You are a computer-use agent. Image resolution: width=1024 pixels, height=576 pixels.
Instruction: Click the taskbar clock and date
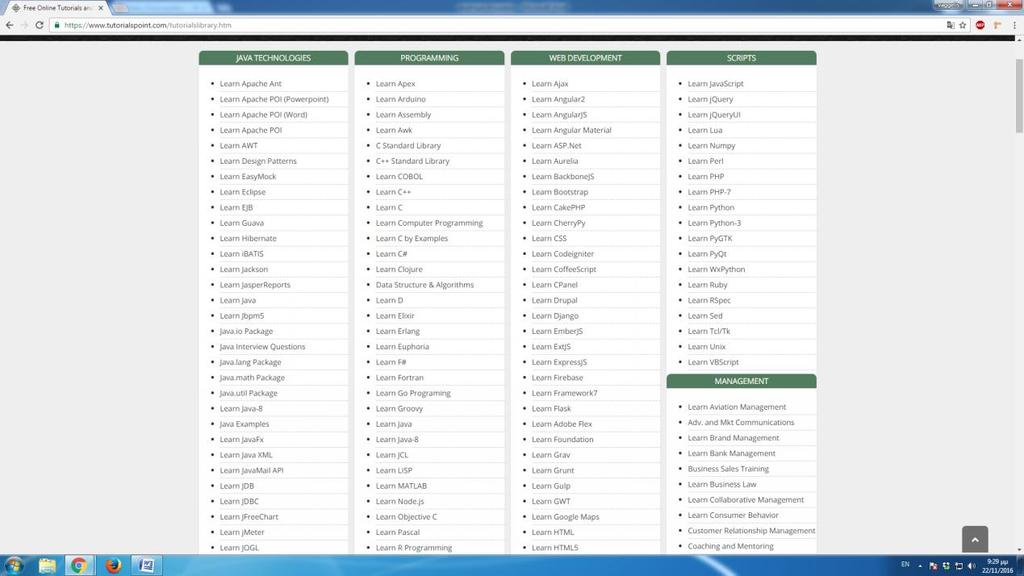997,566
